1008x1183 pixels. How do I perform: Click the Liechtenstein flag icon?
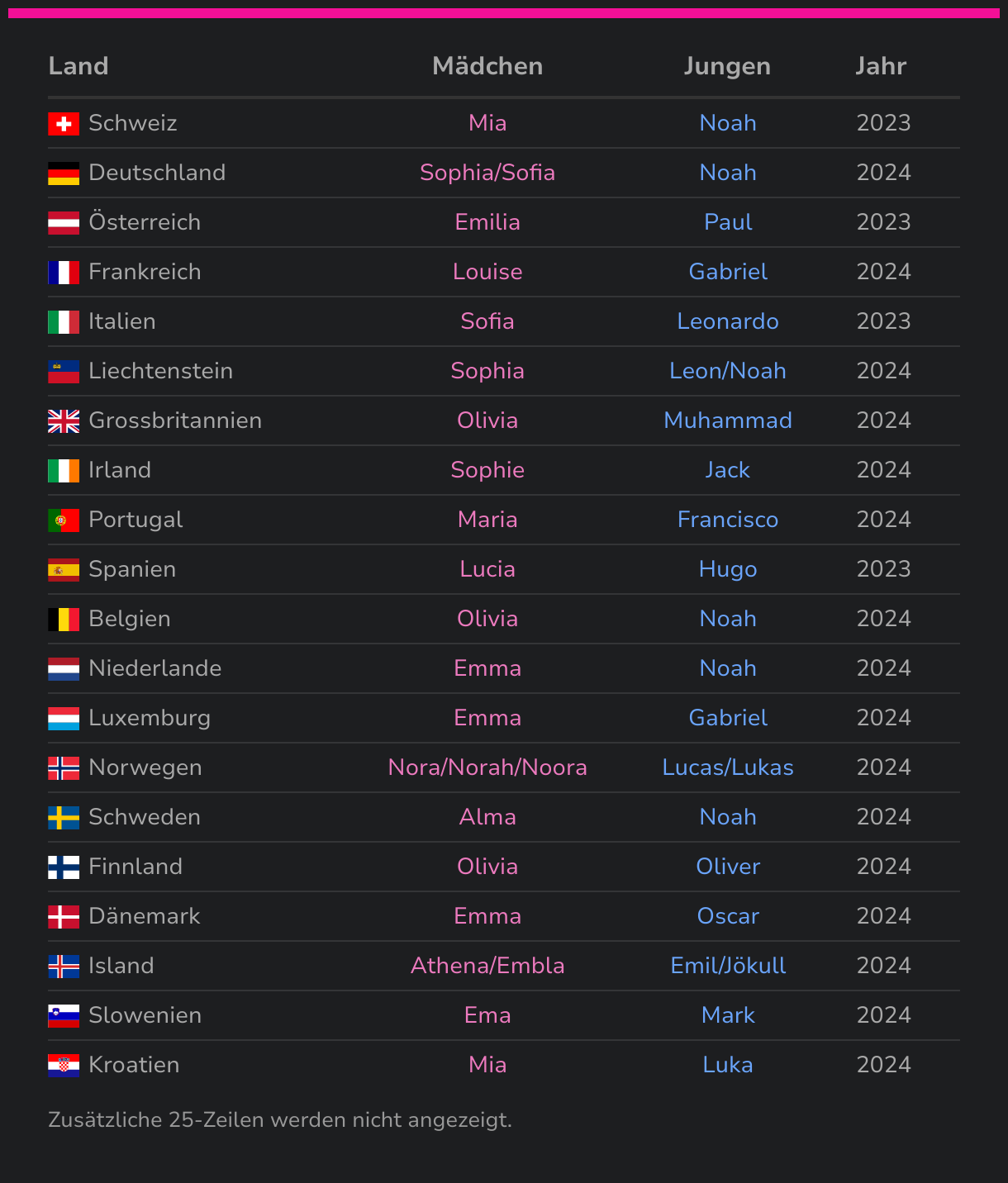coord(64,372)
